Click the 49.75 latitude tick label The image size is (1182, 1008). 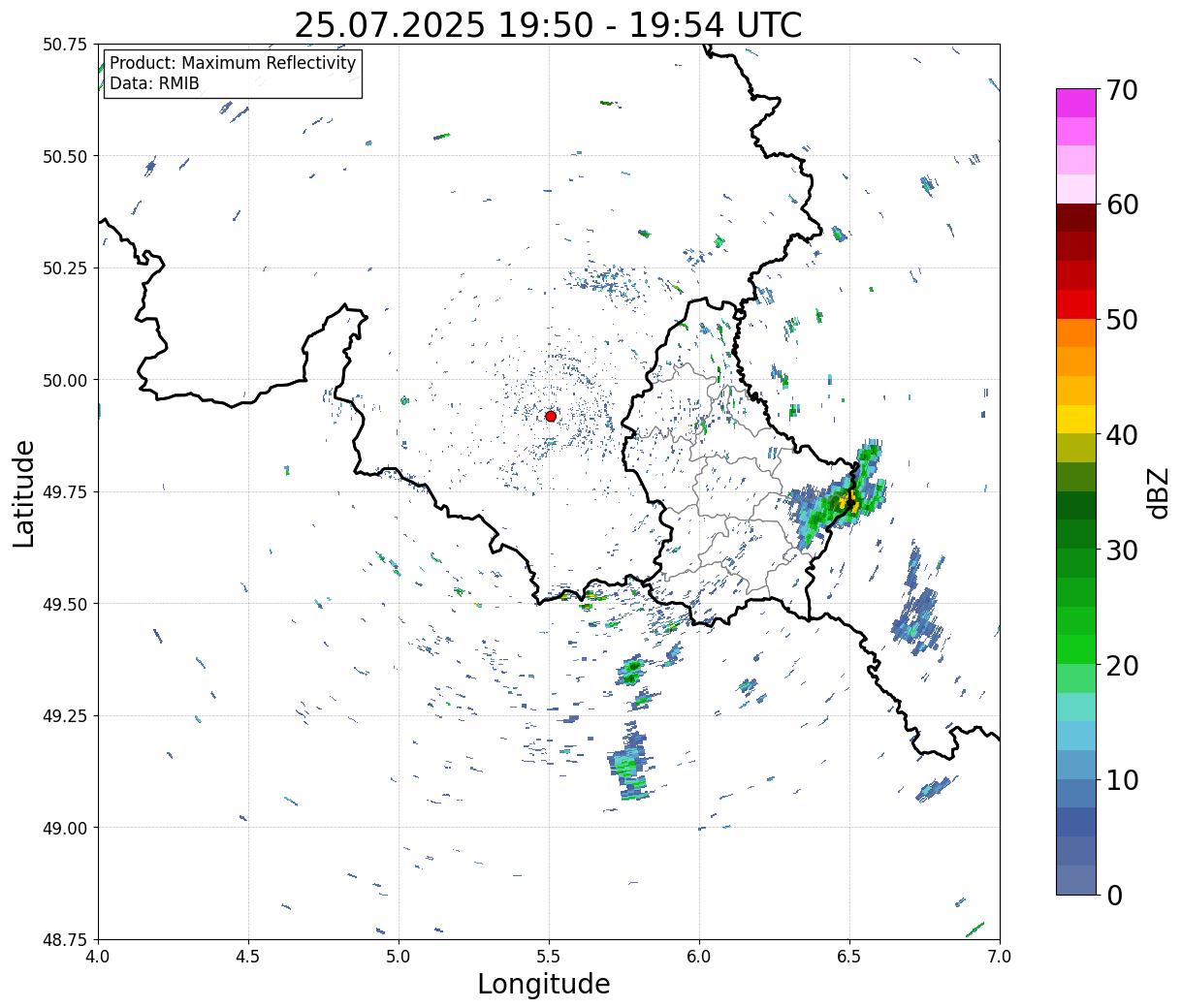64,491
